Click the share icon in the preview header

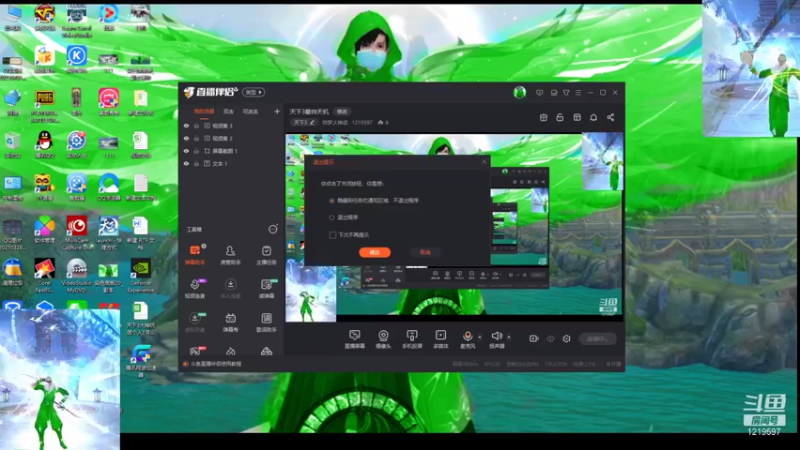(x=610, y=117)
